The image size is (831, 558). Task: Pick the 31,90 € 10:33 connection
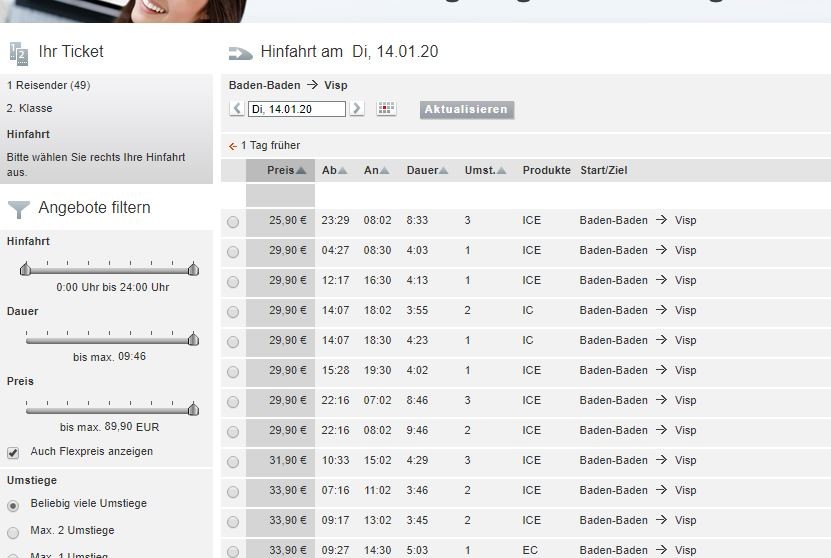coord(233,462)
